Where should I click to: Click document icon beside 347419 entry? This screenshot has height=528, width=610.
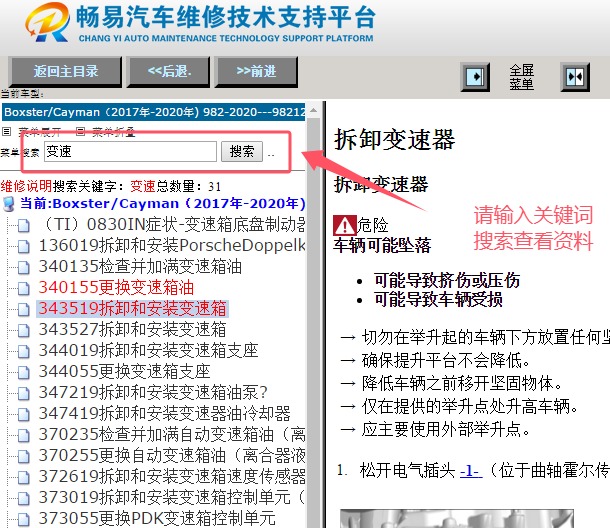24,415
